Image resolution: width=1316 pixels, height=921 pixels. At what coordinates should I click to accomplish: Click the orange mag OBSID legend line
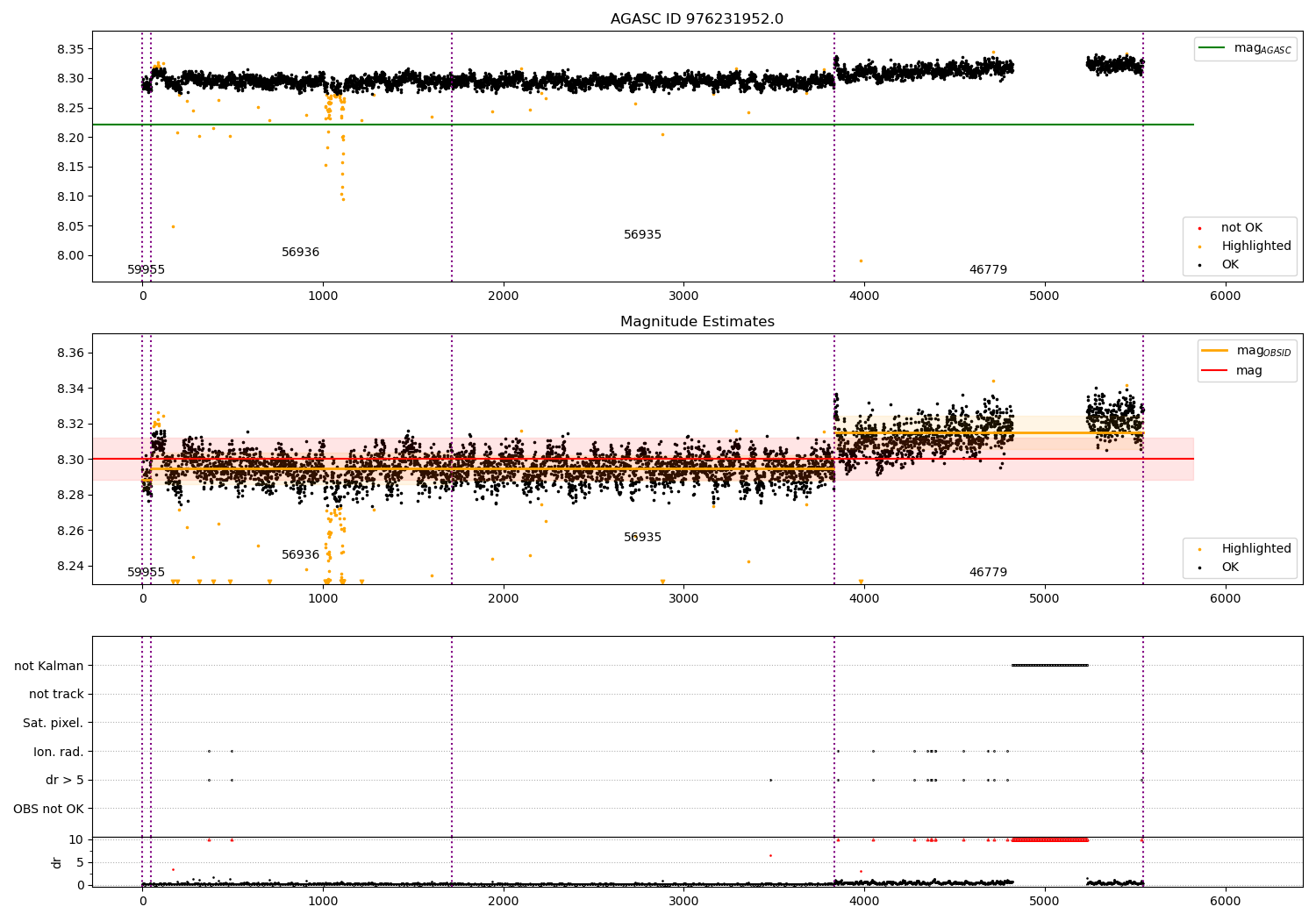1215,351
